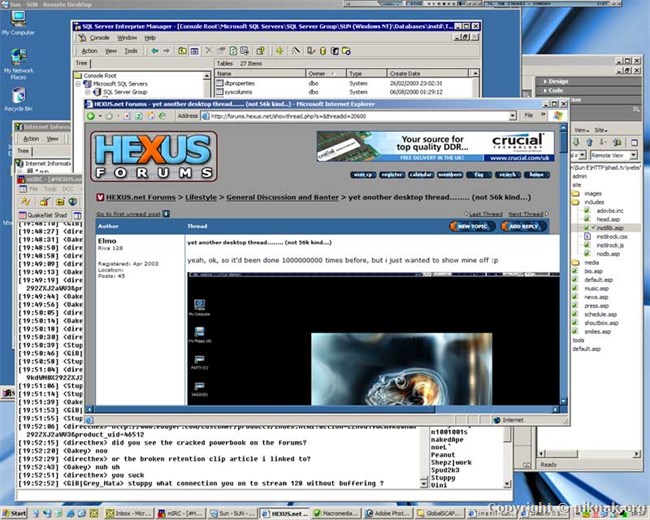
Task: Click Last Thread link
Action: [x=485, y=214]
